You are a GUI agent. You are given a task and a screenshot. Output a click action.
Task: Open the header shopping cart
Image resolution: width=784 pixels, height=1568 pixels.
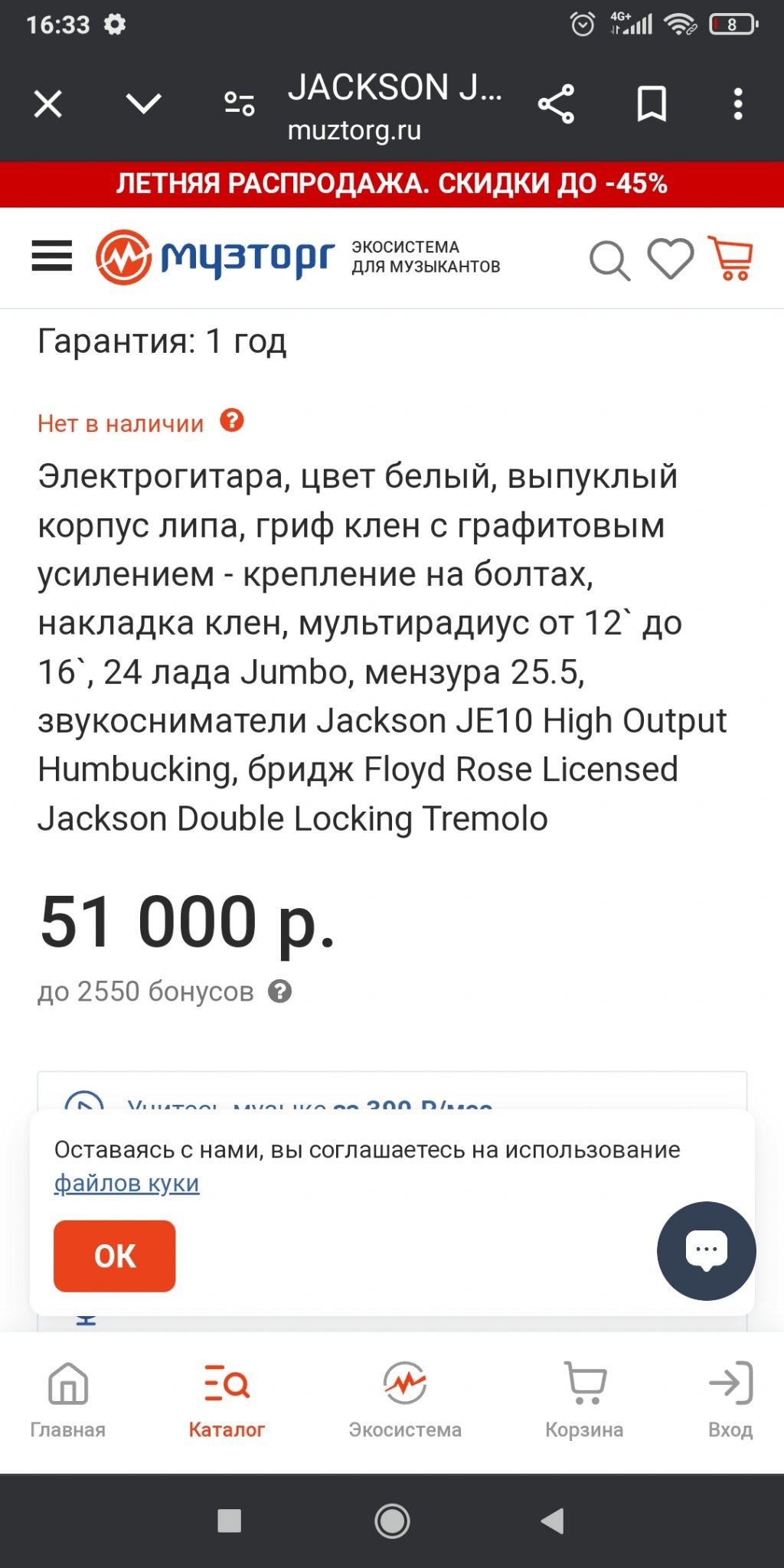pos(731,258)
